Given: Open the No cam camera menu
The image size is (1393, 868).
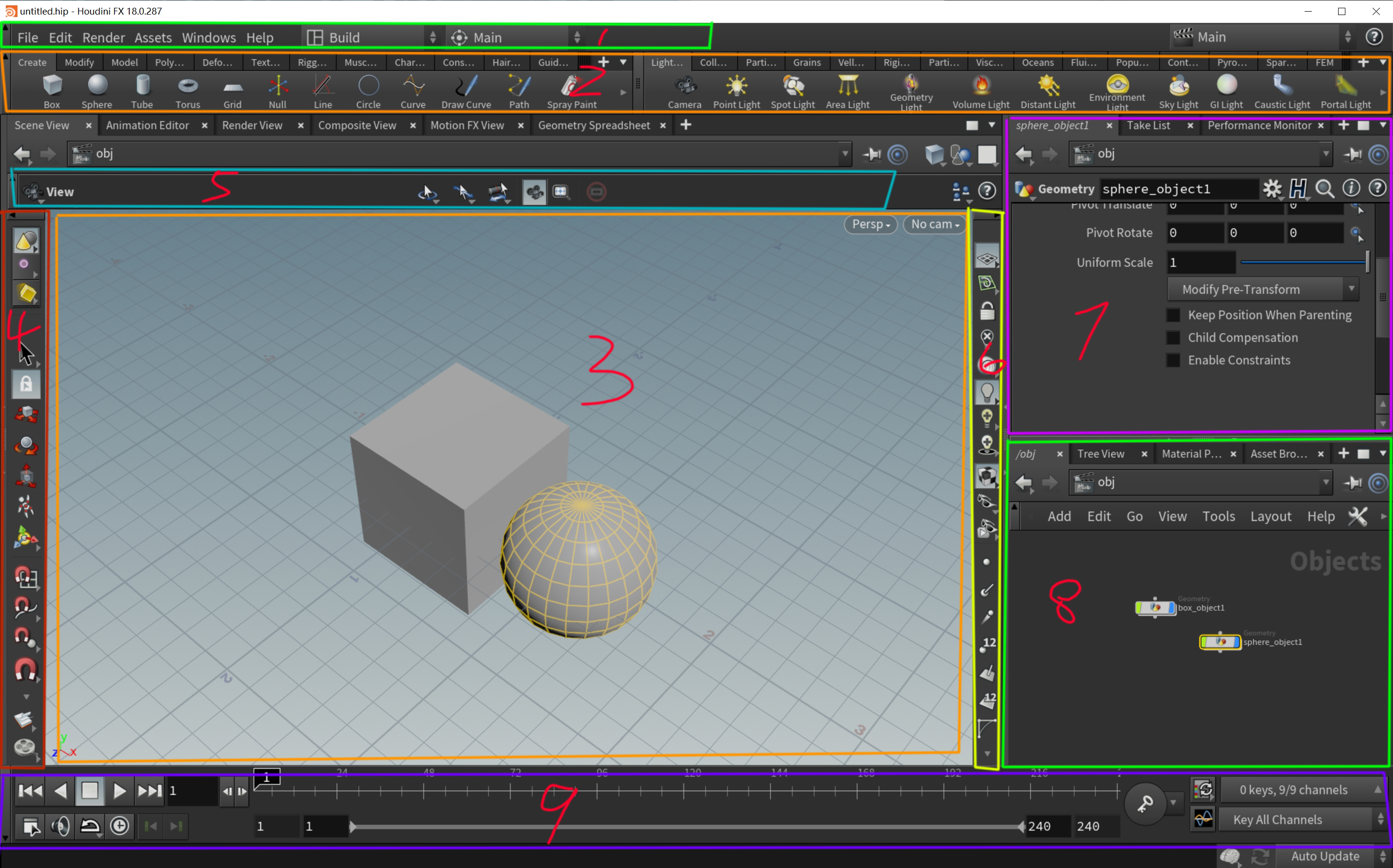Looking at the screenshot, I should click(x=935, y=224).
